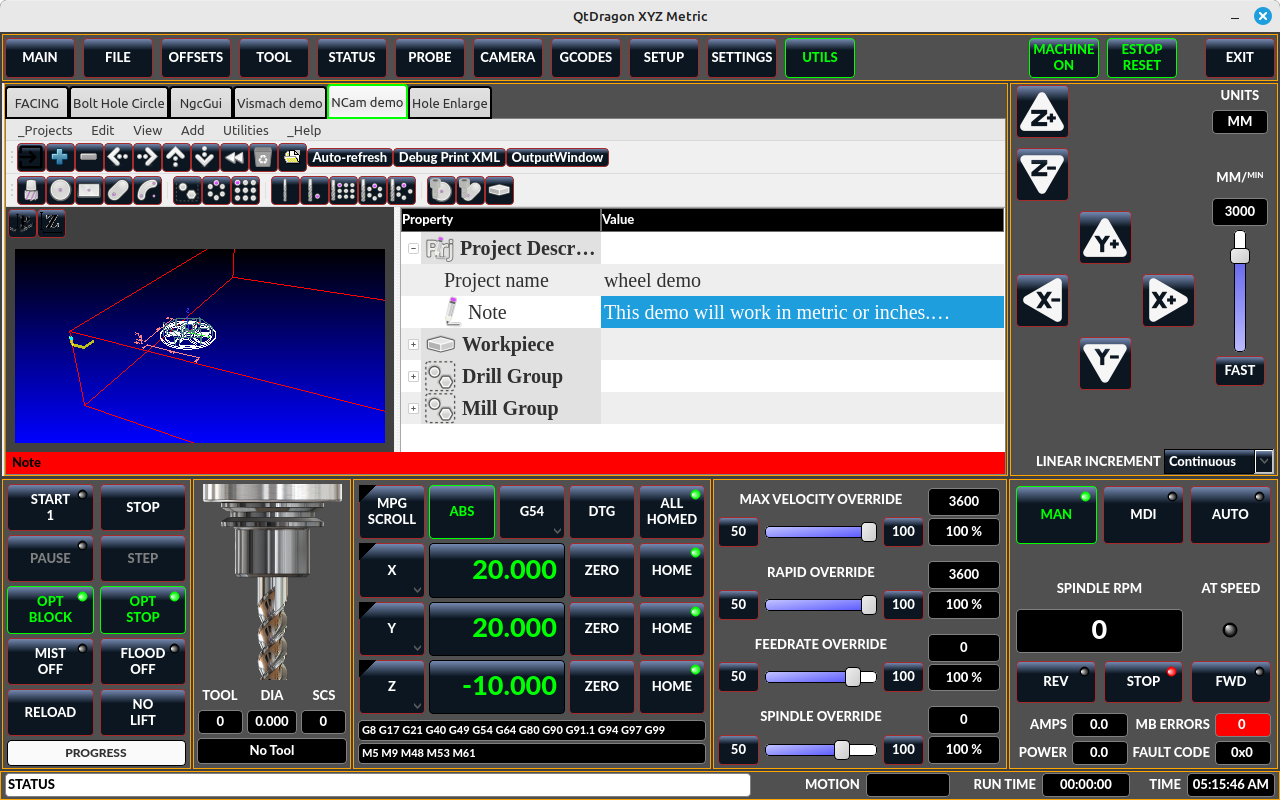Toggle FAST jog rate button
The height and width of the screenshot is (800, 1280).
coord(1240,370)
